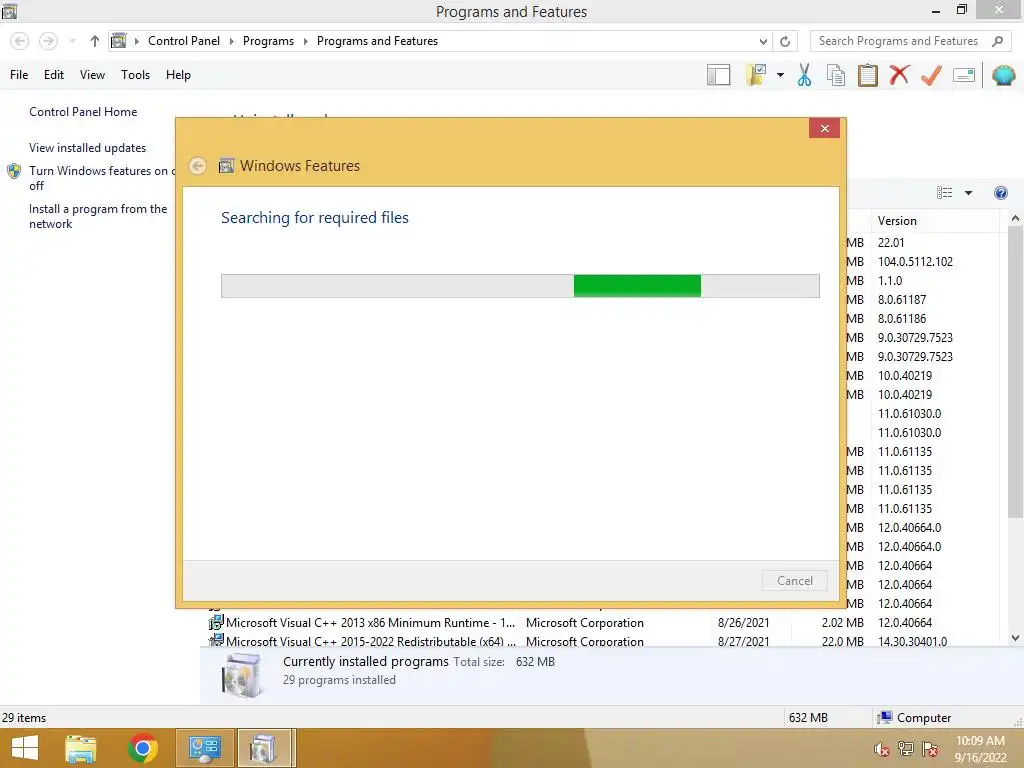
Task: Click the list scroll up arrow
Action: pyautogui.click(x=1015, y=219)
